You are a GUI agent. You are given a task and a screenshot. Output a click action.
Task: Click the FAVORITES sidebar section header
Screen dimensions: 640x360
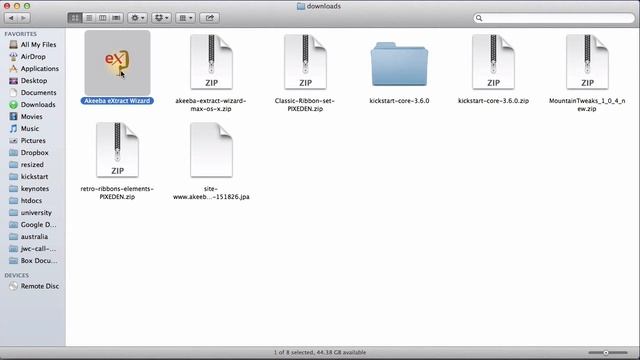pyautogui.click(x=20, y=34)
